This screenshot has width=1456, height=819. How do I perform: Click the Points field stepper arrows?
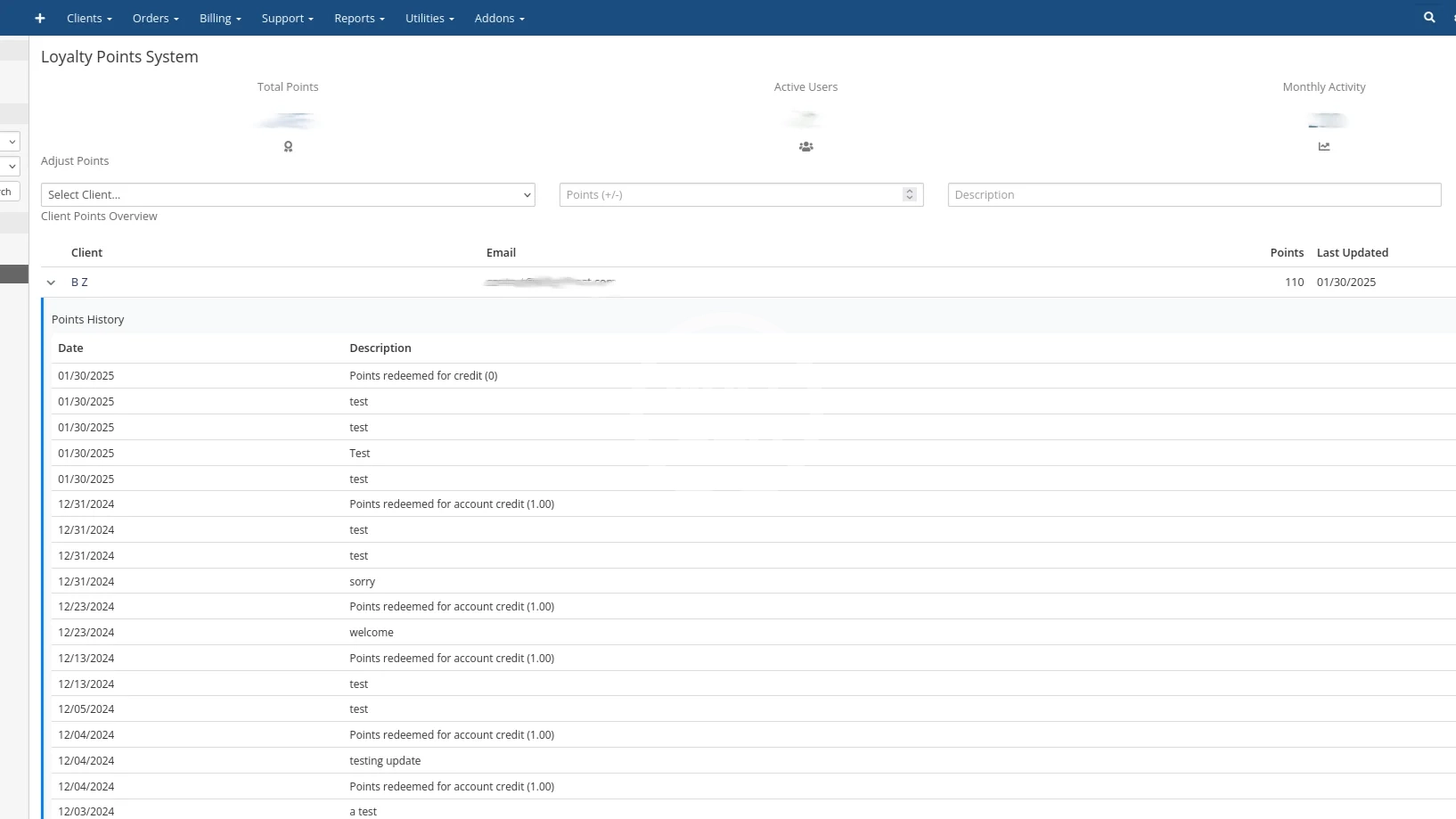point(909,195)
